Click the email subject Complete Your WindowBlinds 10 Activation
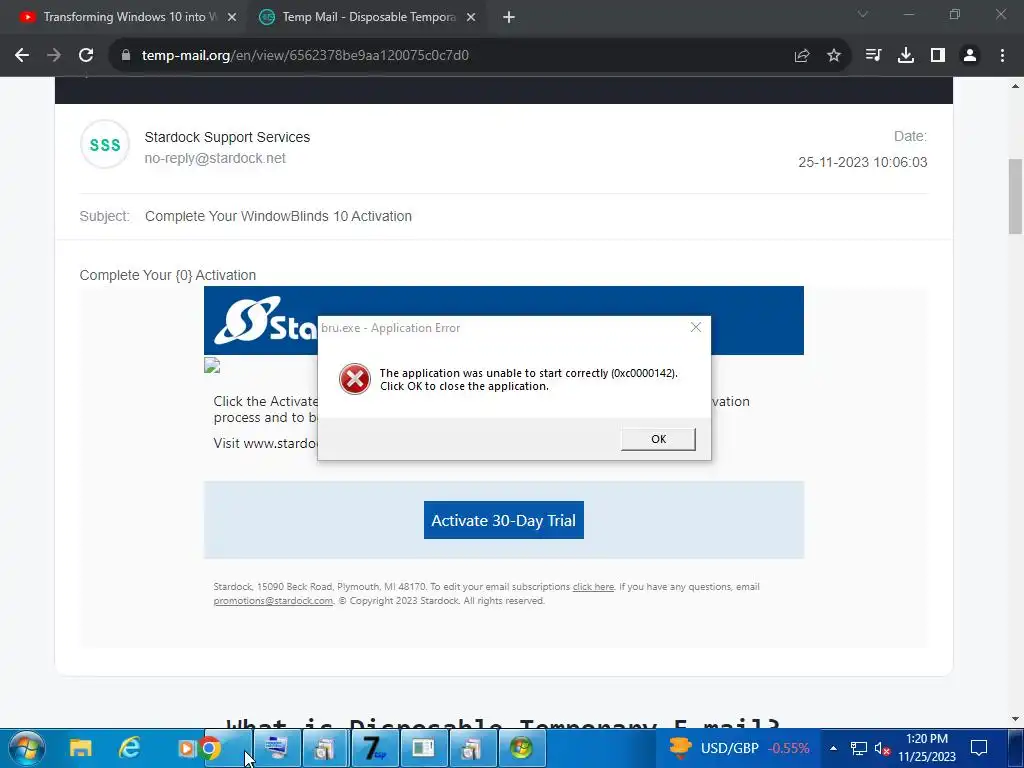Viewport: 1024px width, 768px height. (x=278, y=216)
